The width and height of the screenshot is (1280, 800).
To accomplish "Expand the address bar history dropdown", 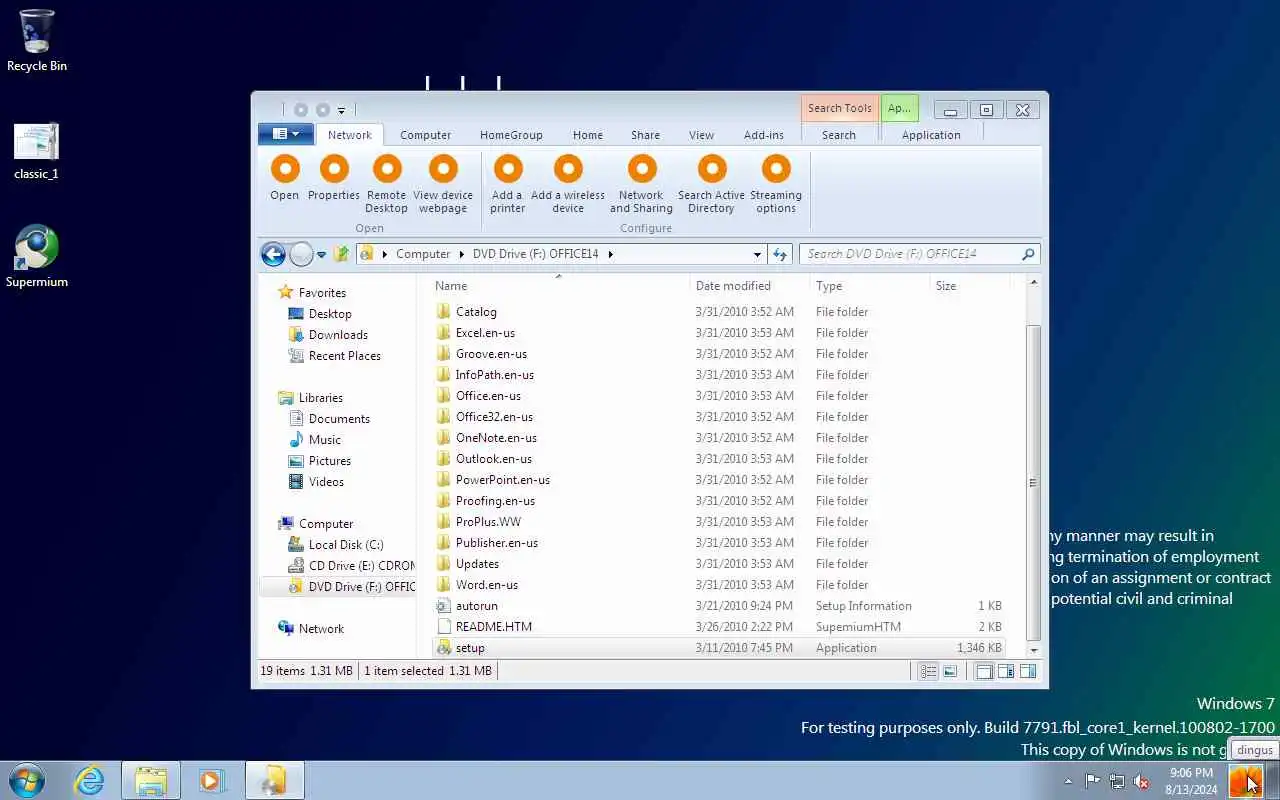I will pyautogui.click(x=757, y=254).
